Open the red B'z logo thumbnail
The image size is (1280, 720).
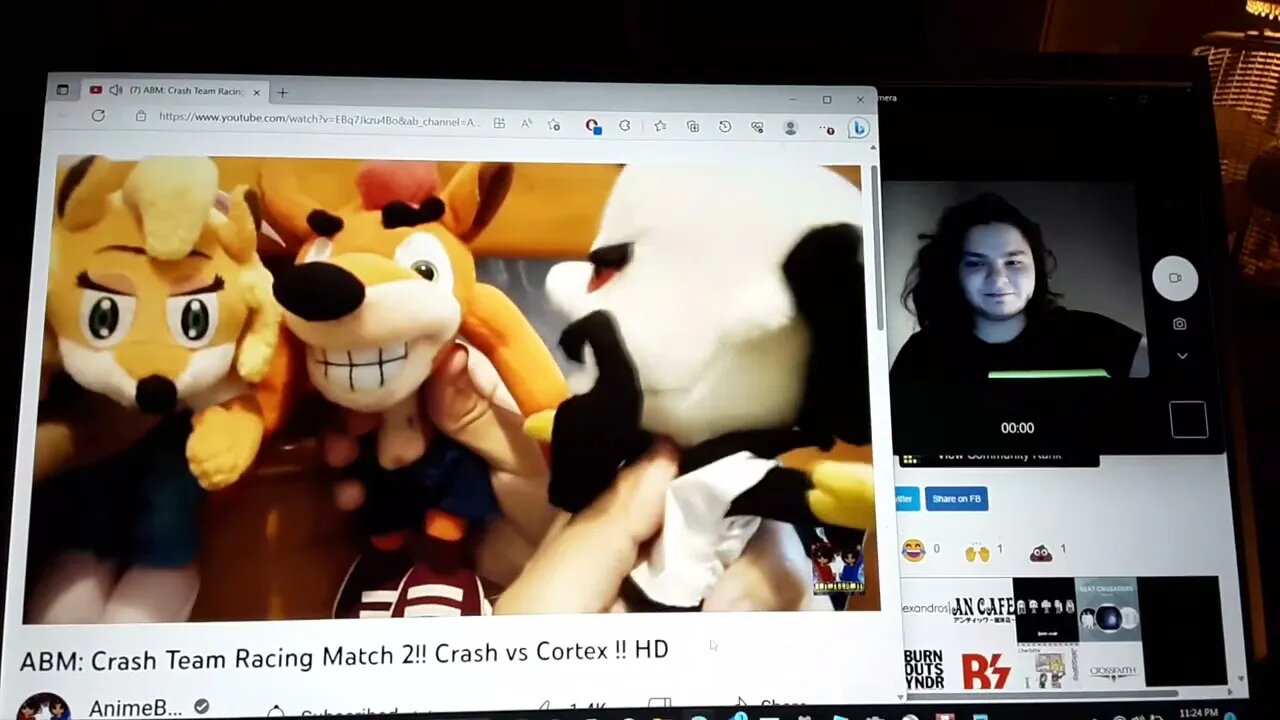coord(984,668)
